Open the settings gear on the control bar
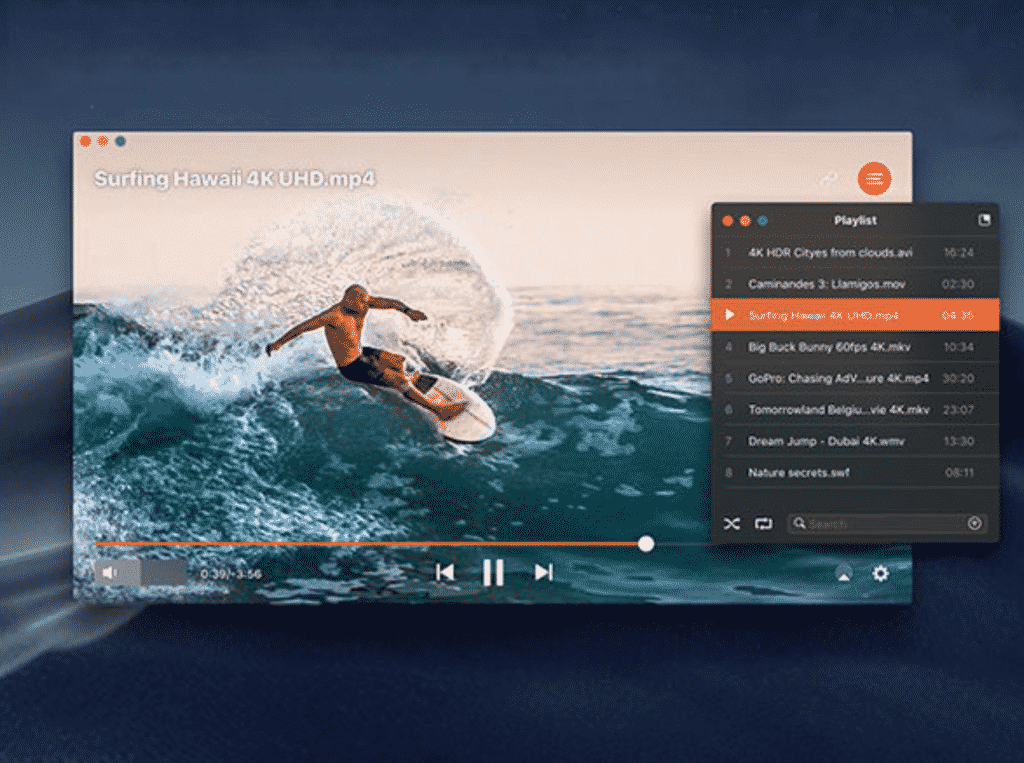The height and width of the screenshot is (763, 1024). click(881, 573)
